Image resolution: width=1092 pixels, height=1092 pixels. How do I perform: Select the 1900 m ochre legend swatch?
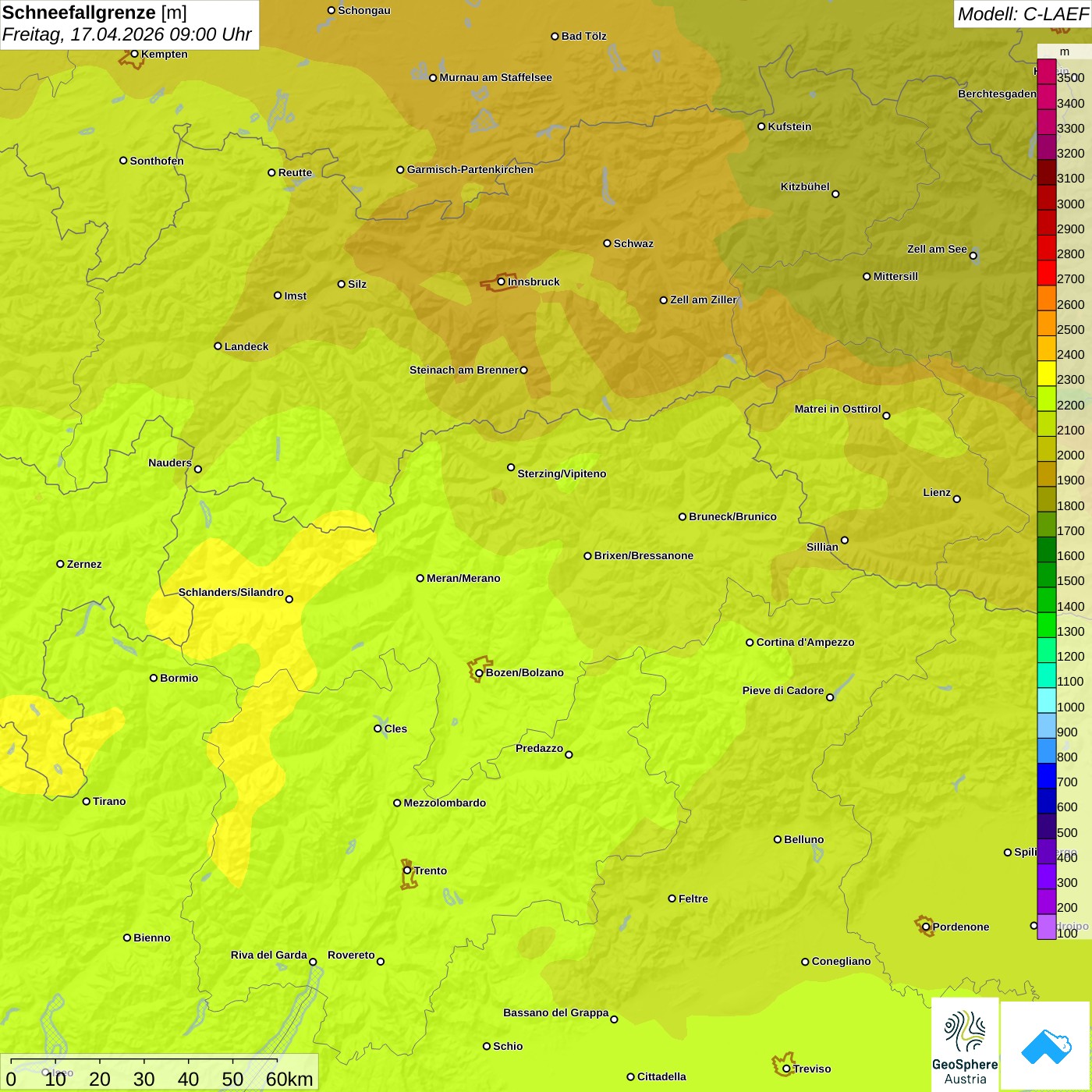click(x=1046, y=474)
